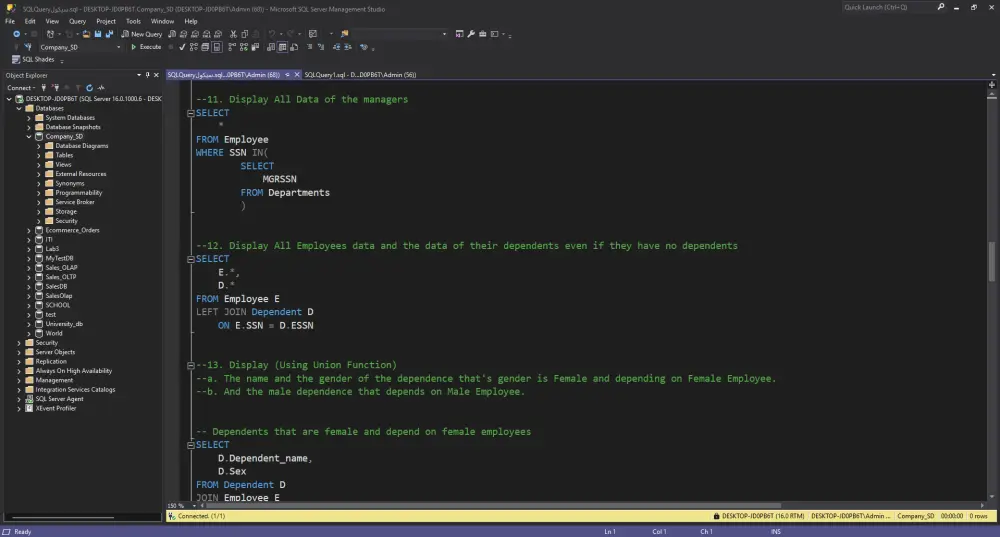
Task: Display the Estimated Execution Plan
Action: pyautogui.click(x=194, y=47)
